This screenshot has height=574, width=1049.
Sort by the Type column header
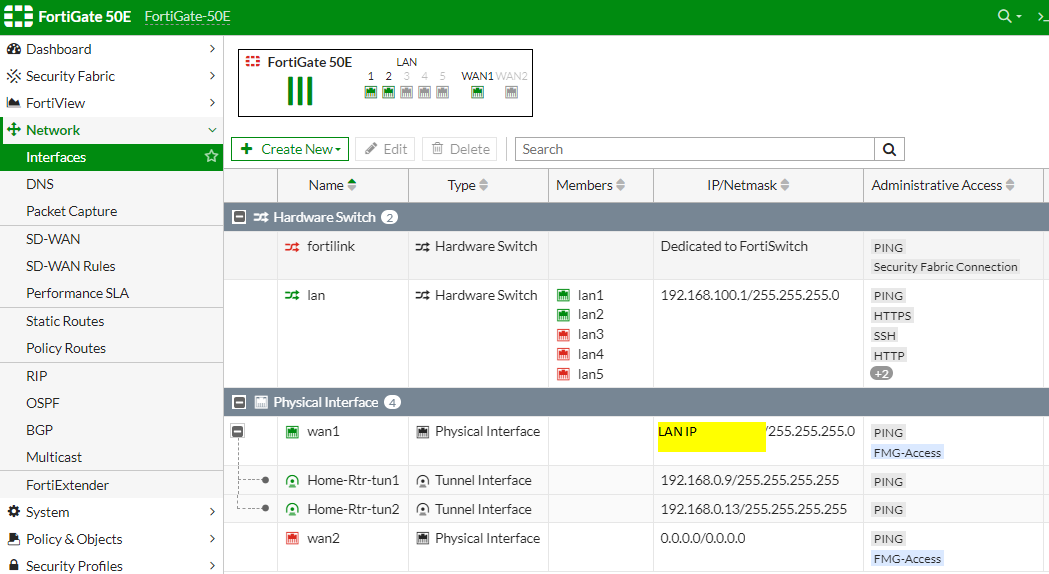click(x=484, y=185)
